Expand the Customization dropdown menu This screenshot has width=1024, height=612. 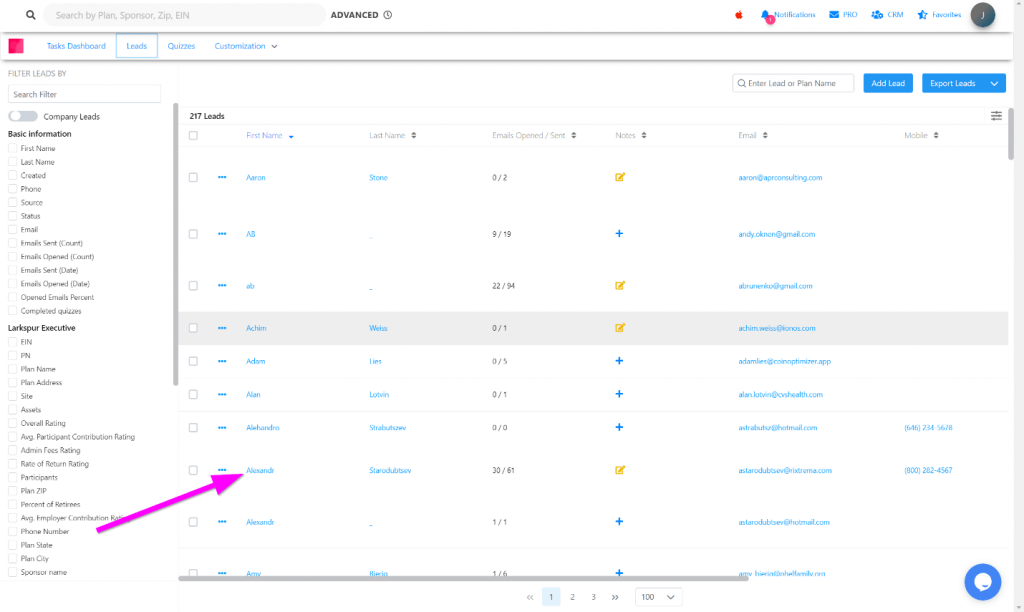(x=246, y=46)
